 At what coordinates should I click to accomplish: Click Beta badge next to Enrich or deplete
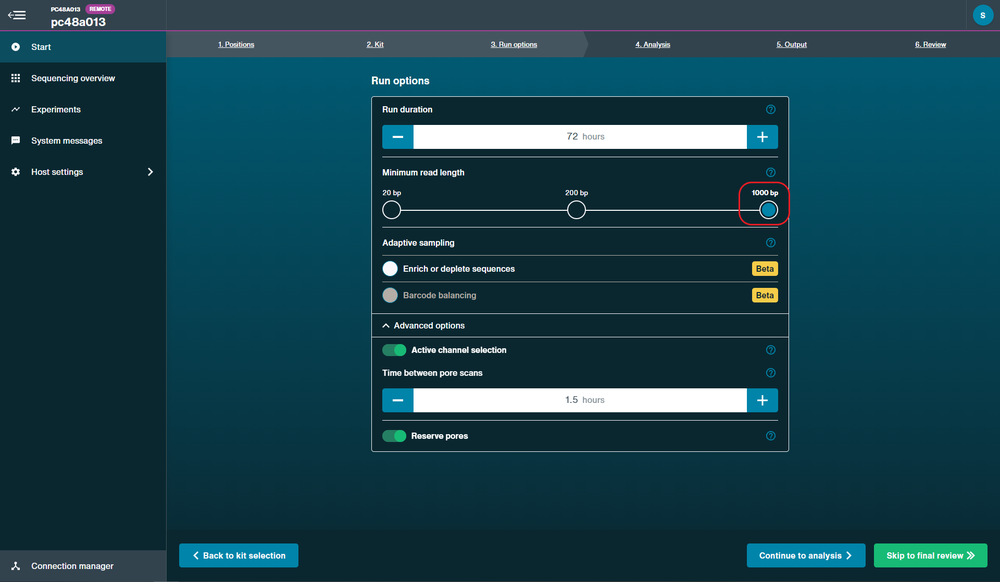point(765,269)
